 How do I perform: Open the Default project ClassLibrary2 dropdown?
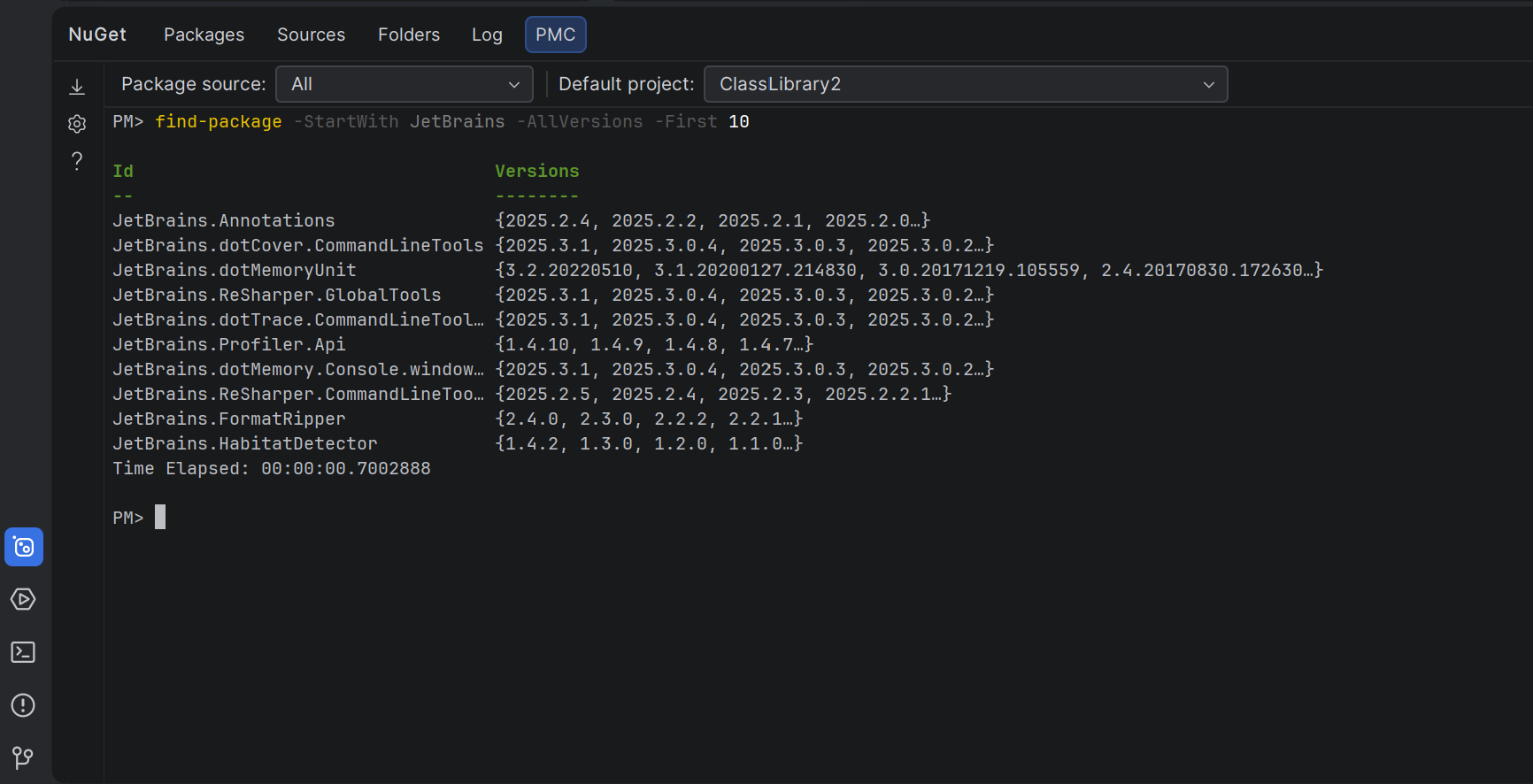click(965, 84)
